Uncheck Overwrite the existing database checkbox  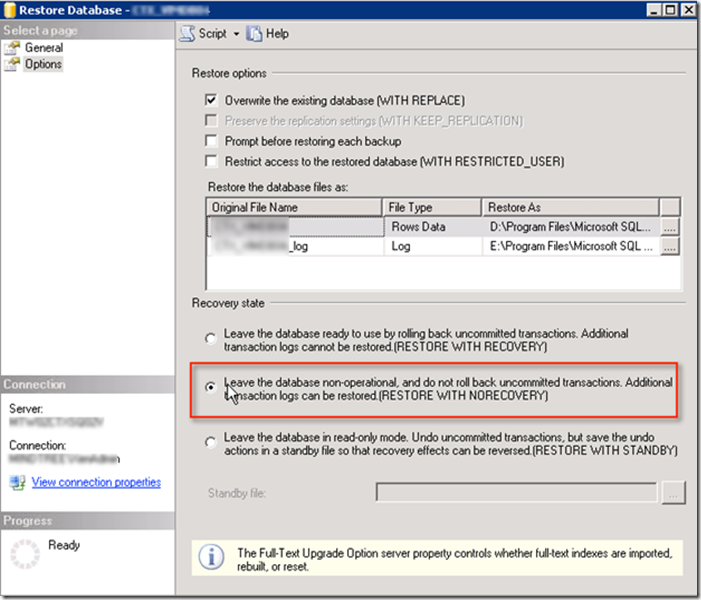coord(211,100)
